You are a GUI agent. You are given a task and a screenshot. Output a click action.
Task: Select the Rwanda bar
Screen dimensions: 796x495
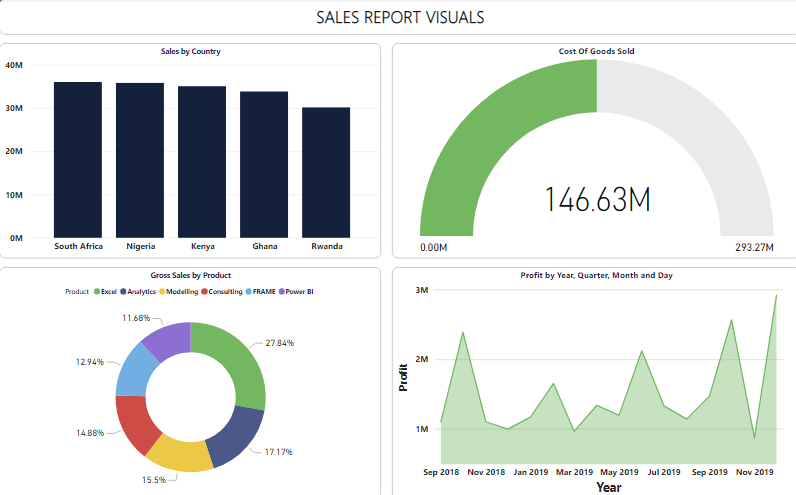[326, 172]
